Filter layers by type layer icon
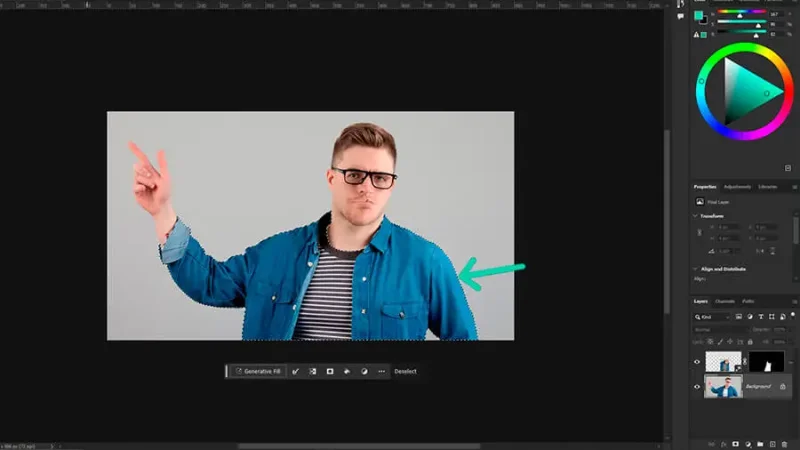This screenshot has height=450, width=800. click(761, 317)
